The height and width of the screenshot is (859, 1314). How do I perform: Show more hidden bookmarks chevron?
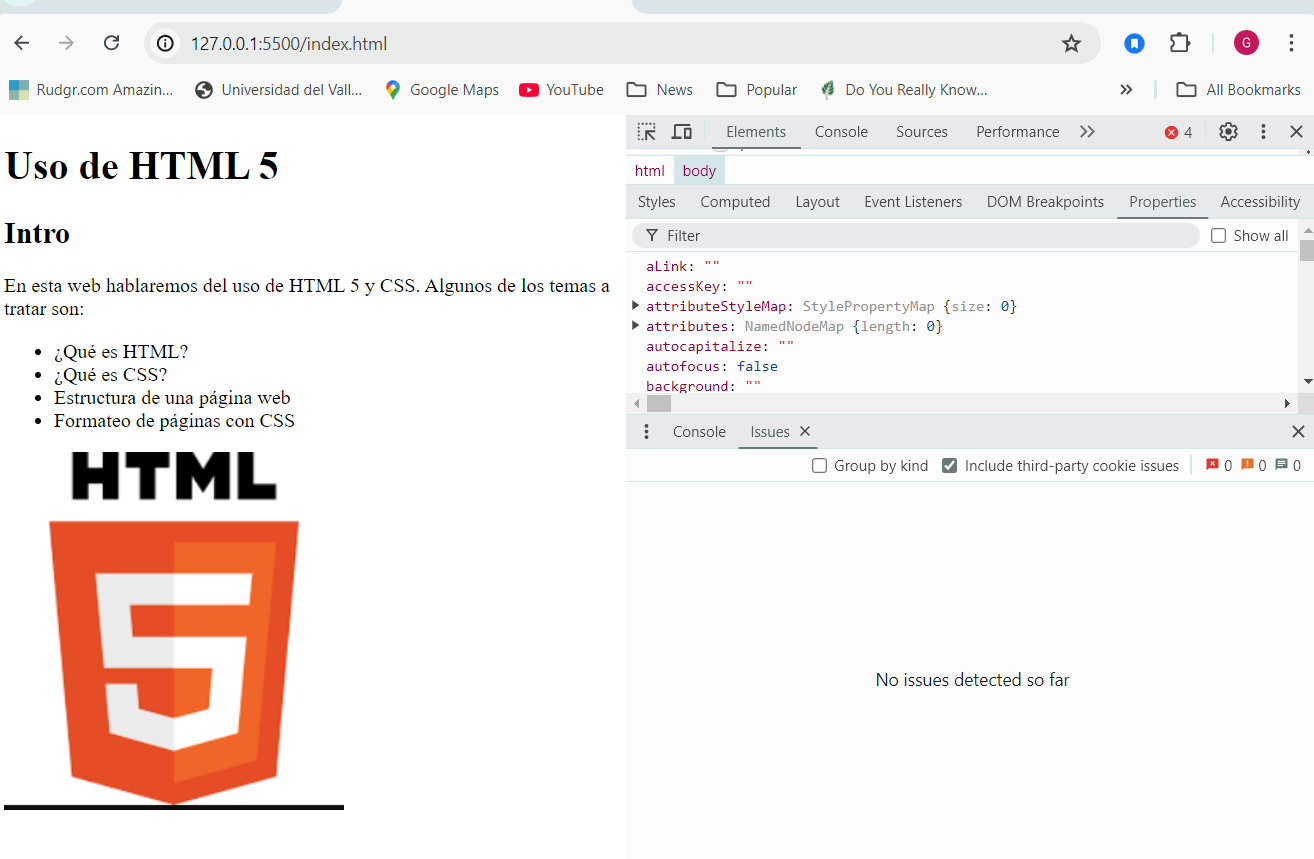pyautogui.click(x=1126, y=90)
